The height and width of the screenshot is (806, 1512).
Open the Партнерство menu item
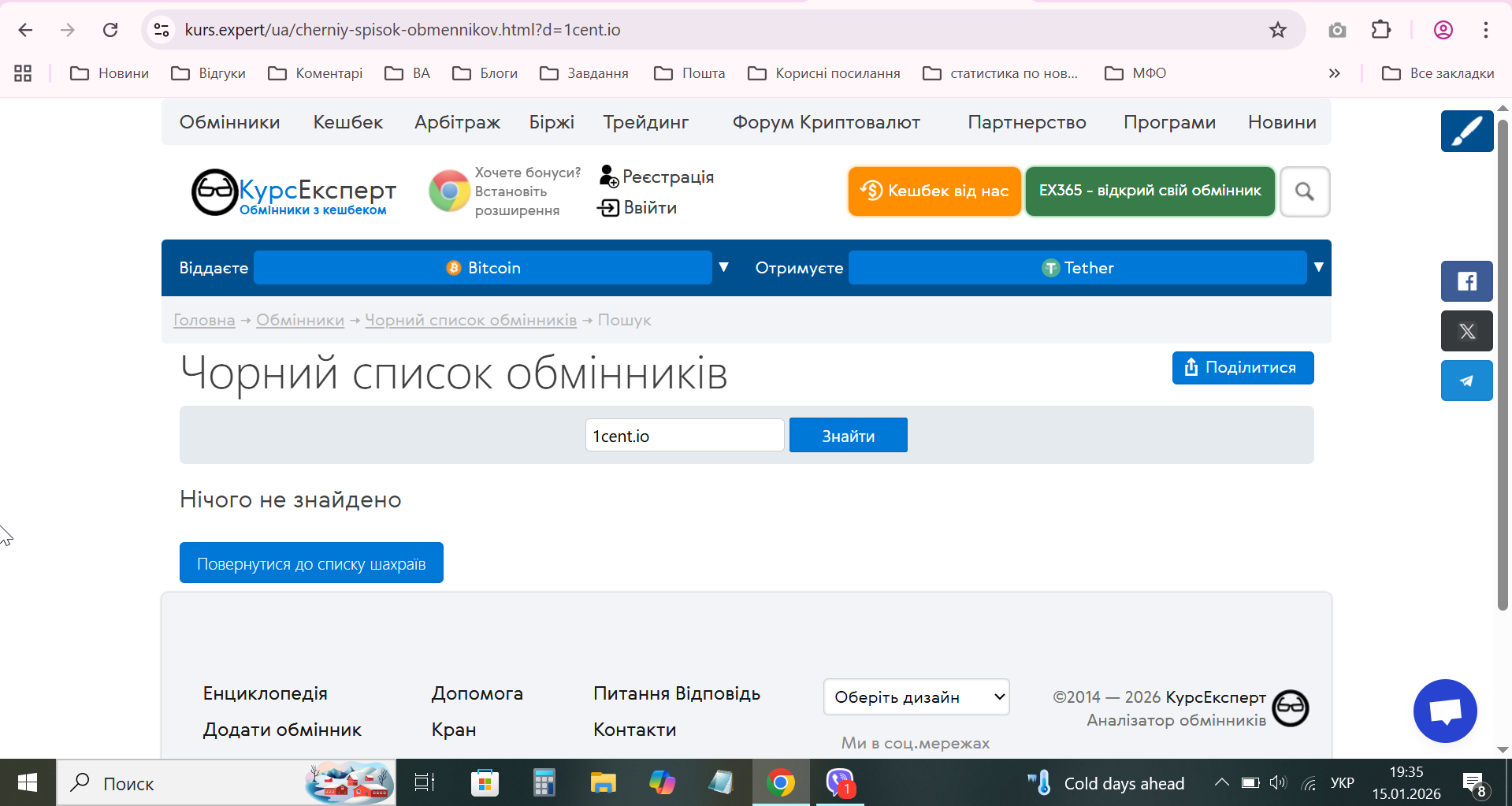click(1027, 122)
